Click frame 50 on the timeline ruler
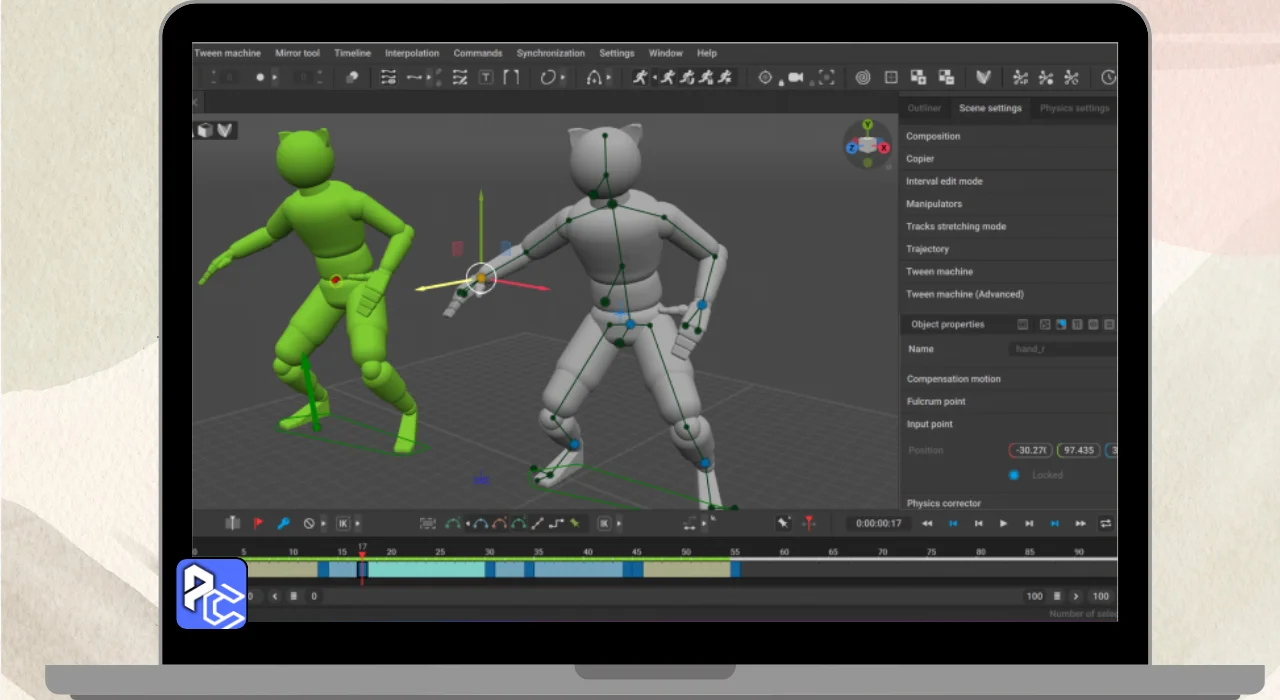This screenshot has width=1280, height=700. tap(686, 552)
